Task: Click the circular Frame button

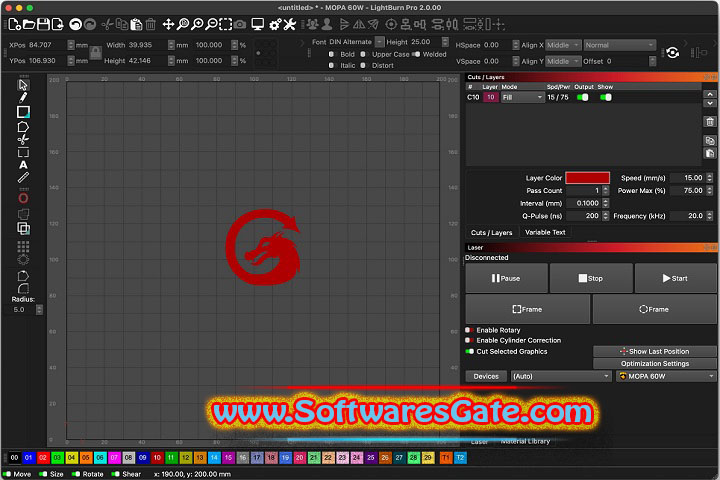Action: [654, 309]
